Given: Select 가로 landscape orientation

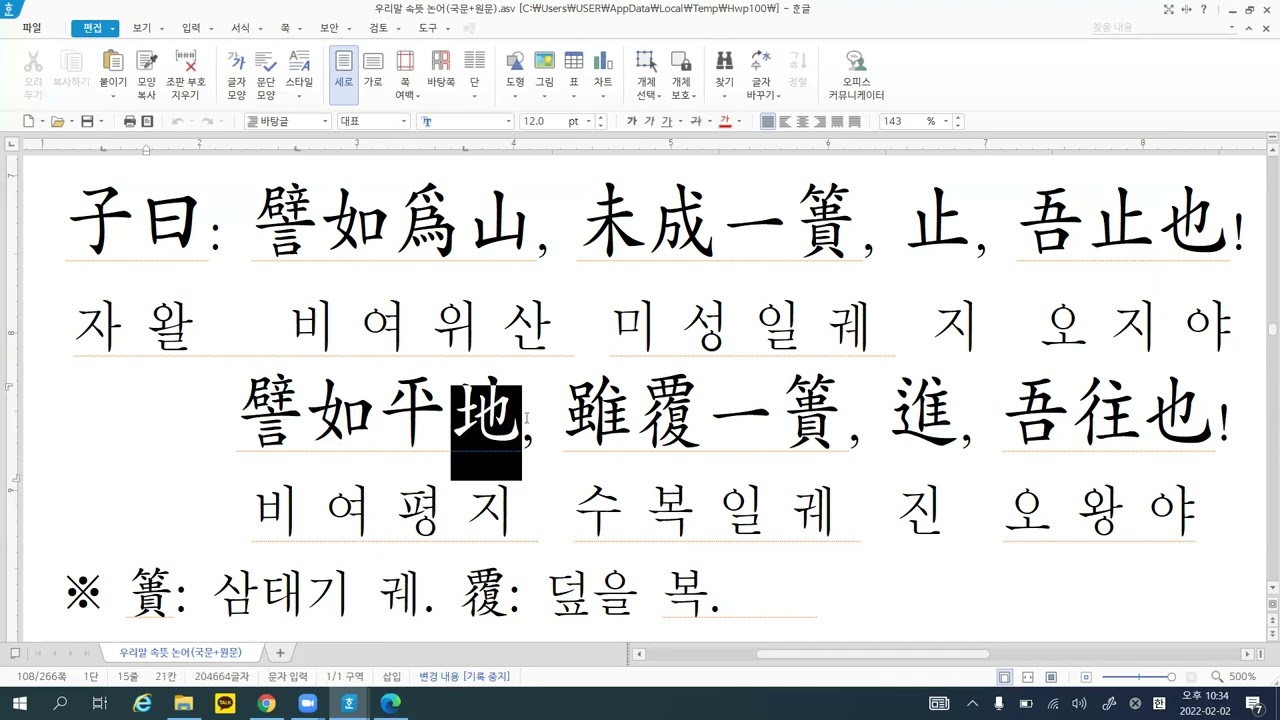Looking at the screenshot, I should 373,68.
